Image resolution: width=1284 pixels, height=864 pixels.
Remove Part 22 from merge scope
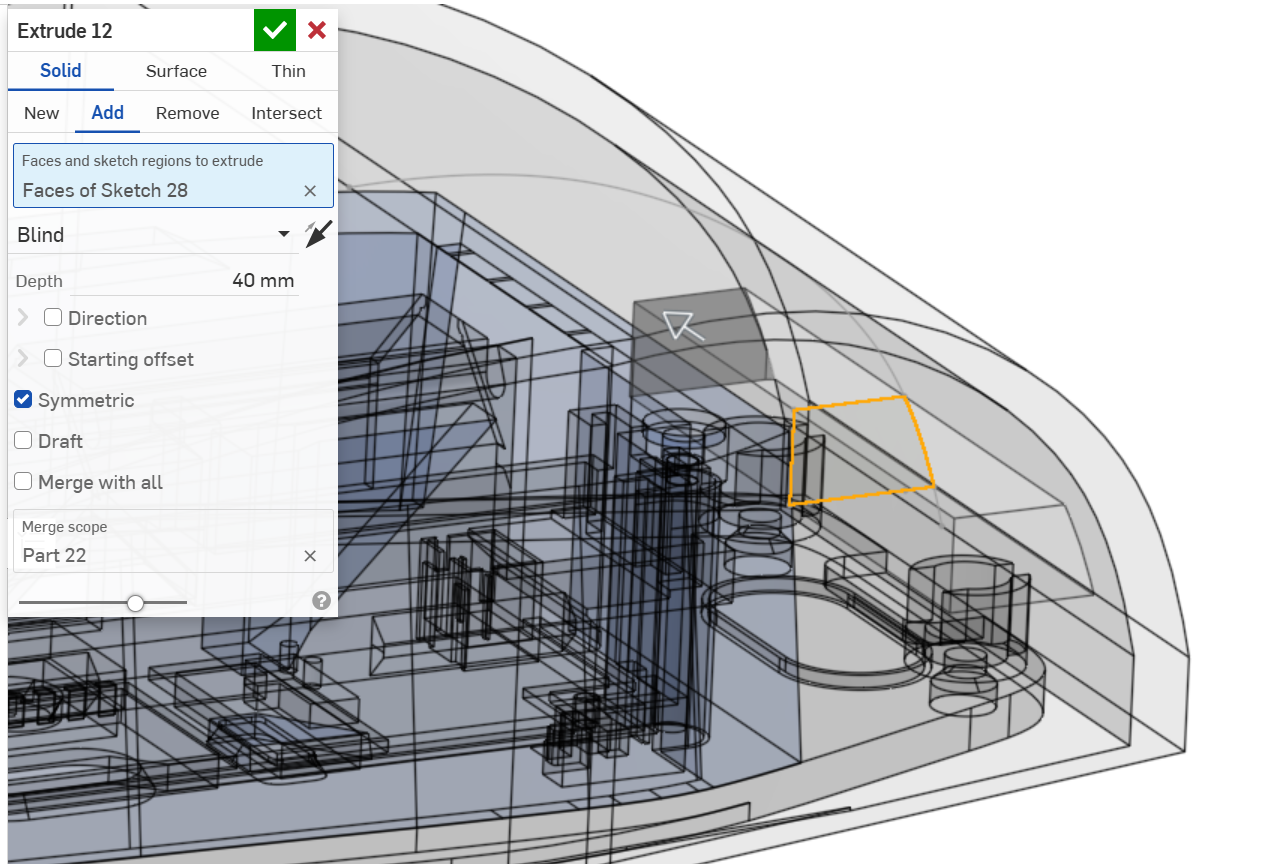point(310,556)
